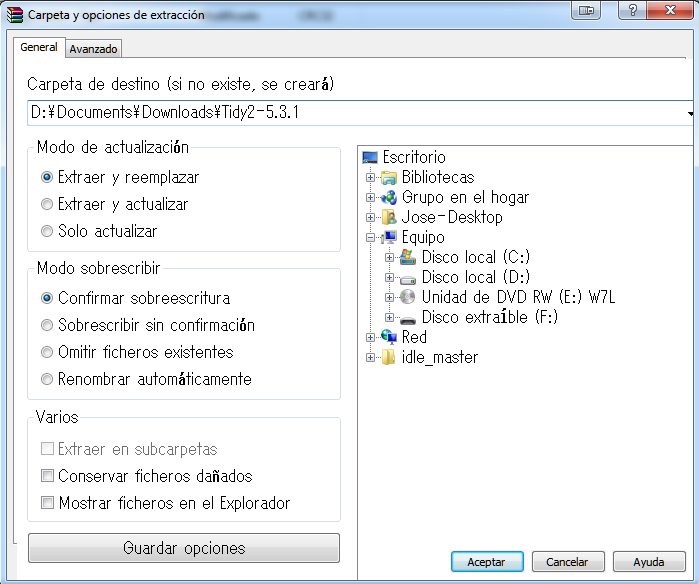Choose Sobrescribir sin confirmación
Screen dimensions: 699x584
point(47,325)
